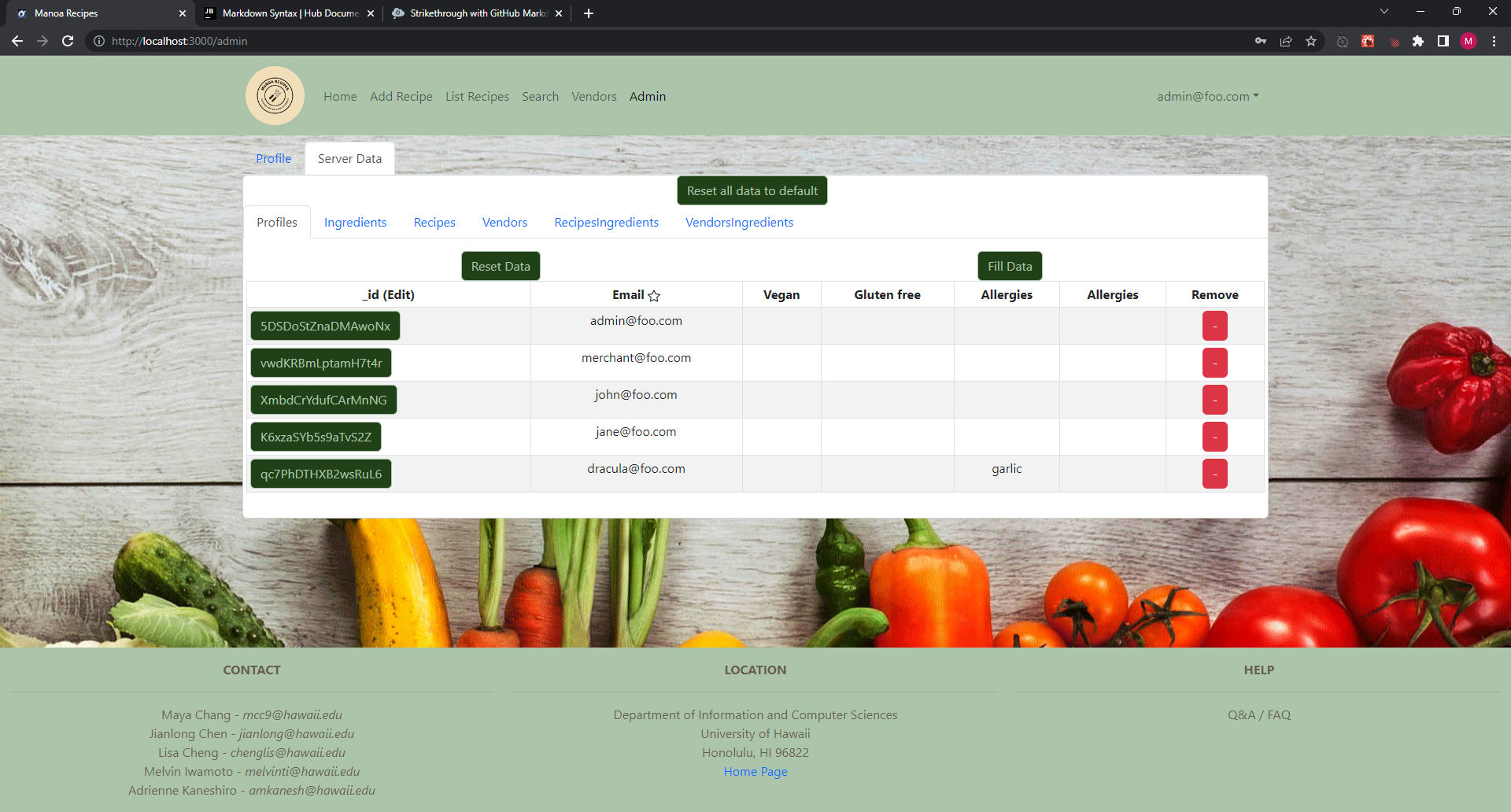Open the browser side panel icon
The image size is (1511, 812).
click(1443, 41)
